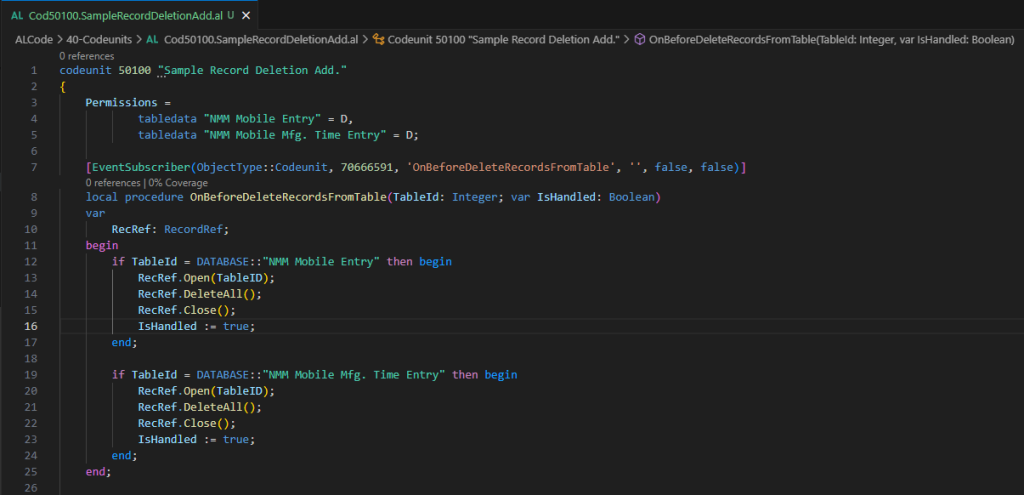Image resolution: width=1024 pixels, height=495 pixels.
Task: Click the ALCode breadcrumb
Action: (x=35, y=40)
